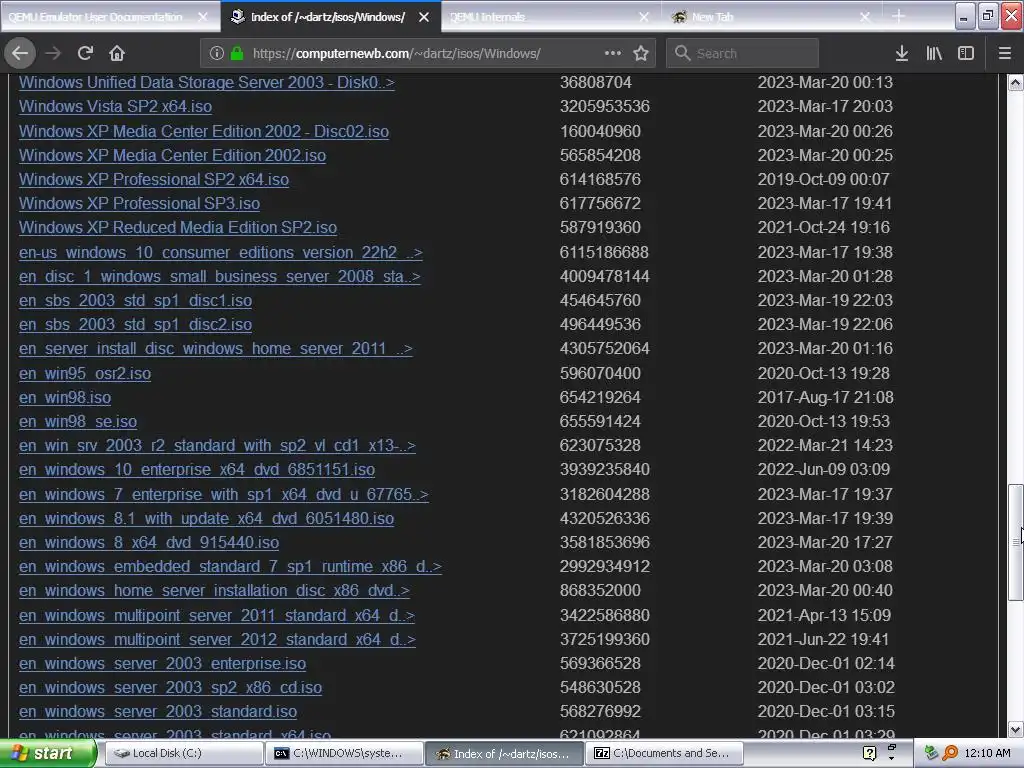This screenshot has width=1024, height=768.
Task: Click the magnifier icon in system tray
Action: pyautogui.click(x=950, y=754)
